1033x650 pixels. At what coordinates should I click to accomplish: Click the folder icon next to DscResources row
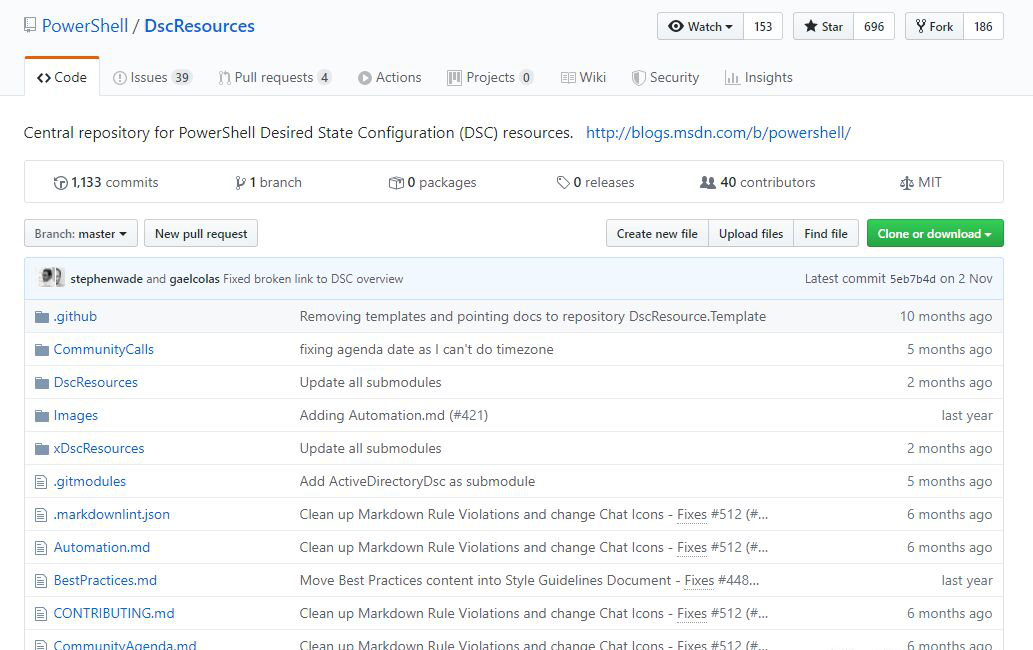(42, 383)
